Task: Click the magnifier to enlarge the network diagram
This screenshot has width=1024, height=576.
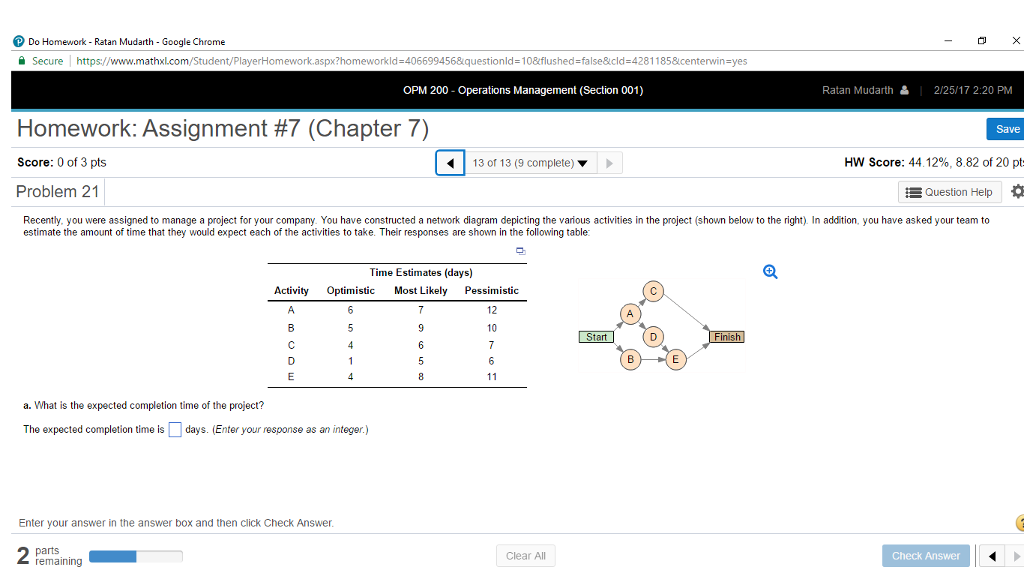Action: (768, 271)
